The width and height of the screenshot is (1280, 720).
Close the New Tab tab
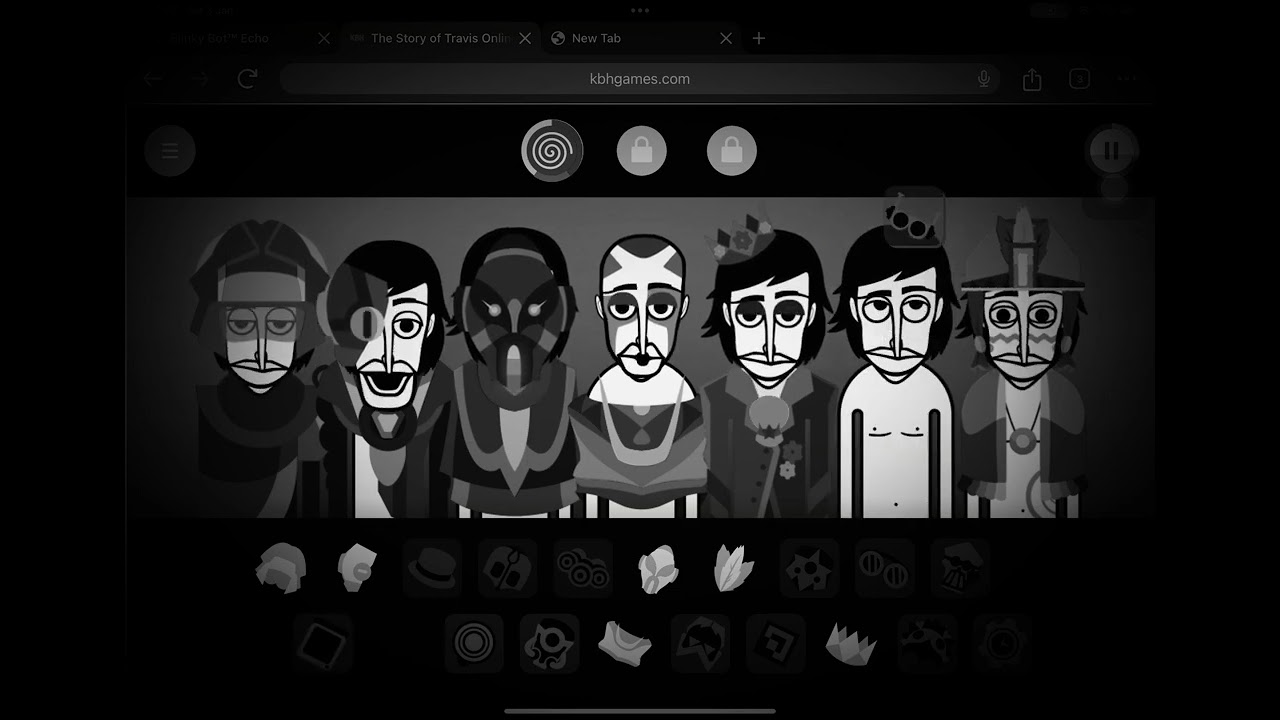726,38
